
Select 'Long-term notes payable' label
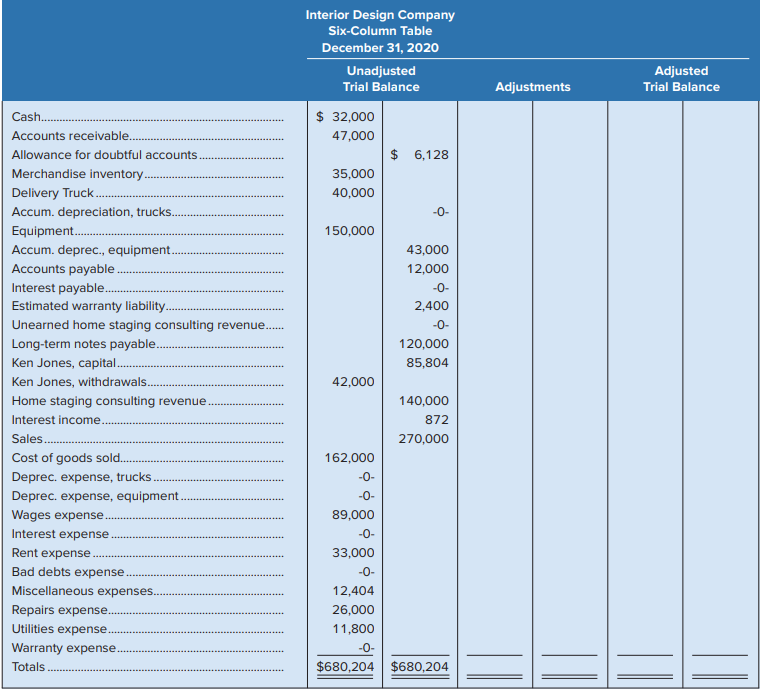[x=84, y=344]
